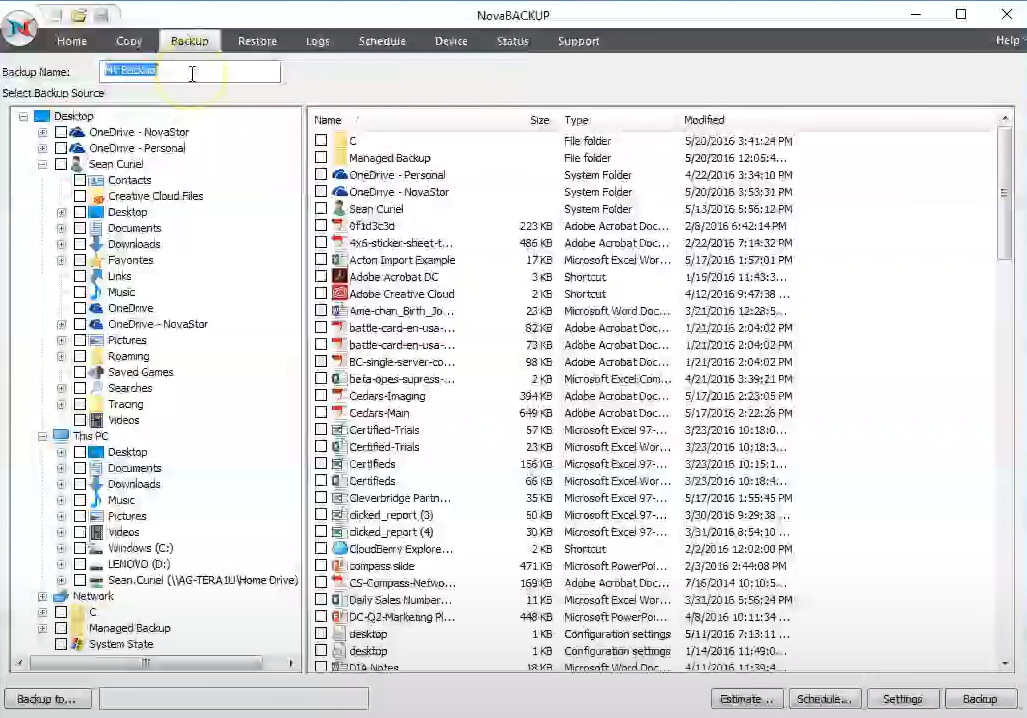
Task: Click the Contacts icon in tree
Action: point(96,180)
